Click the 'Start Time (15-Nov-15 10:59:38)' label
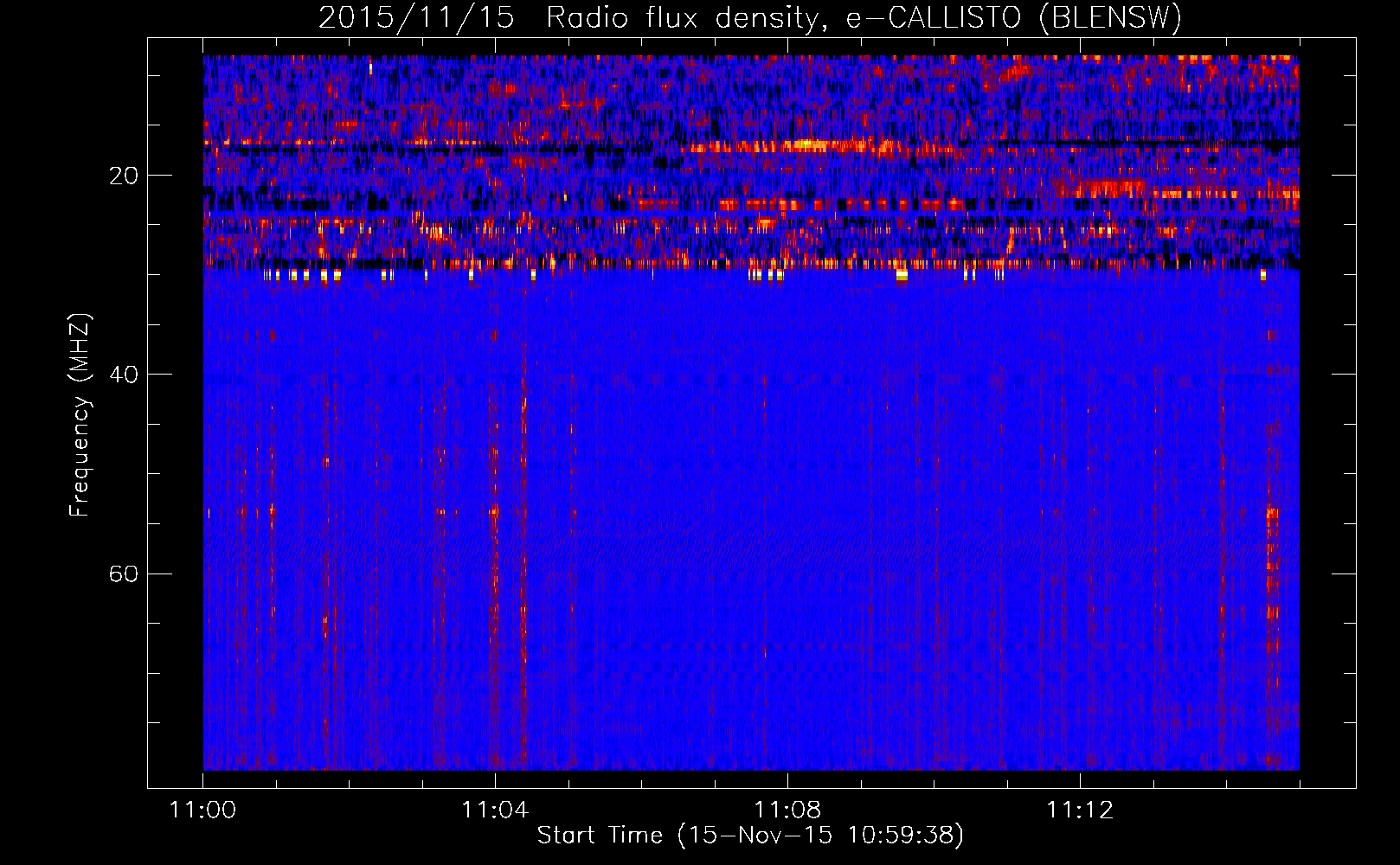This screenshot has height=865, width=1400. click(x=750, y=836)
